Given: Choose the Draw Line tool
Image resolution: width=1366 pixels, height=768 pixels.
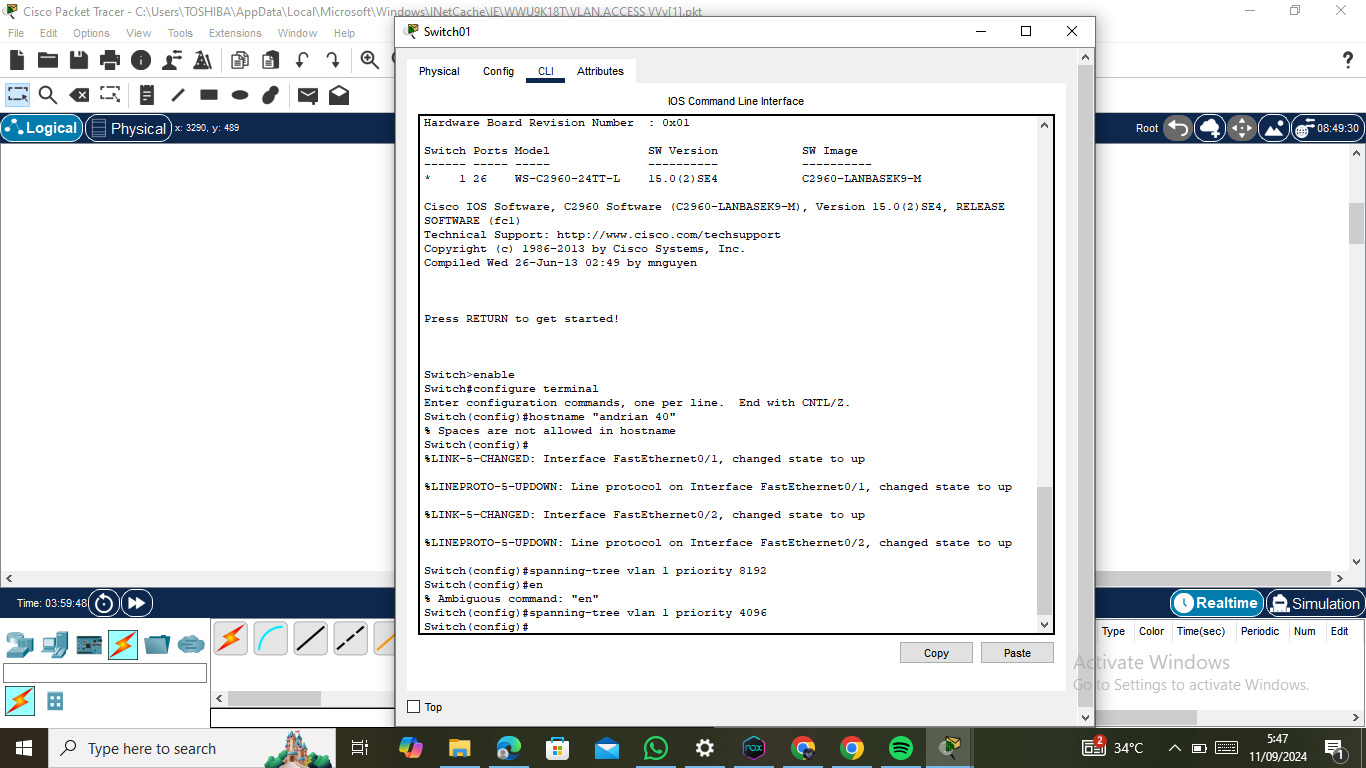Looking at the screenshot, I should coord(178,95).
